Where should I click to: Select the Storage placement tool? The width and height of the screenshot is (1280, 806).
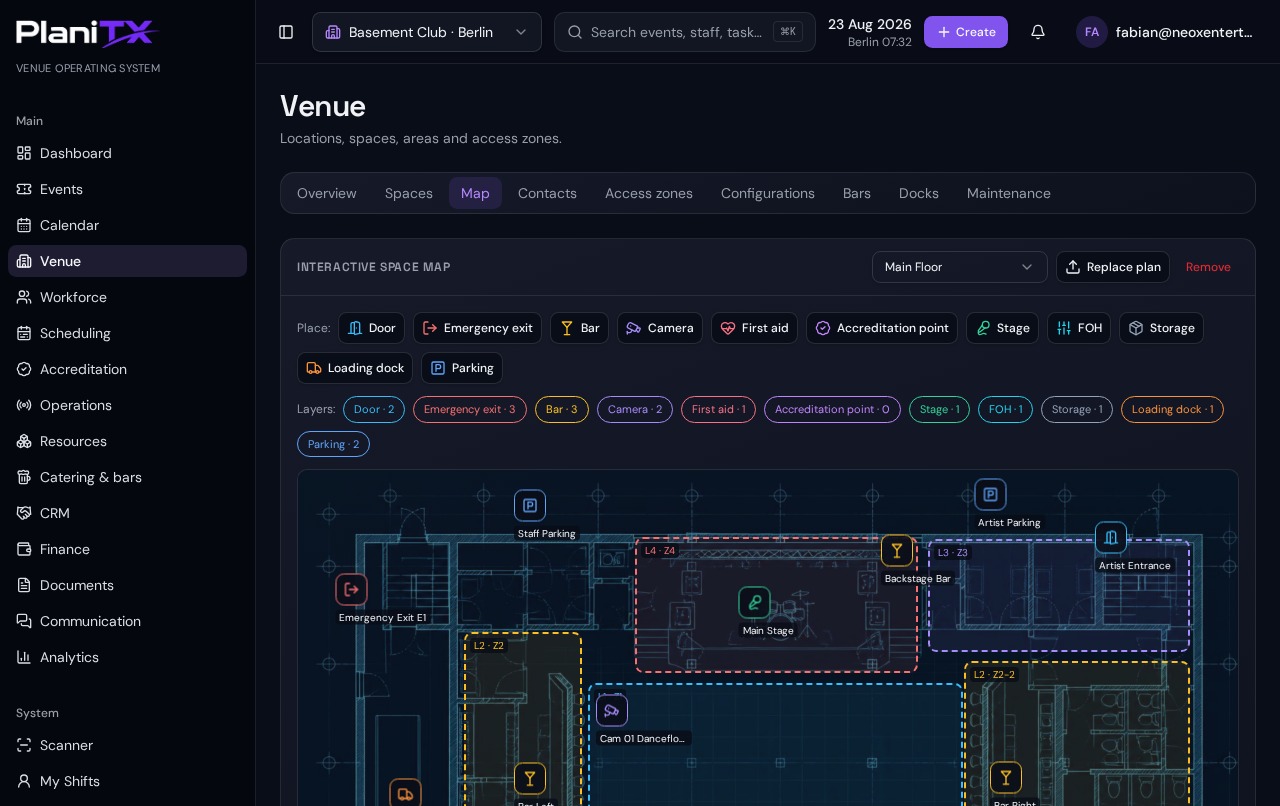[x=1161, y=328]
